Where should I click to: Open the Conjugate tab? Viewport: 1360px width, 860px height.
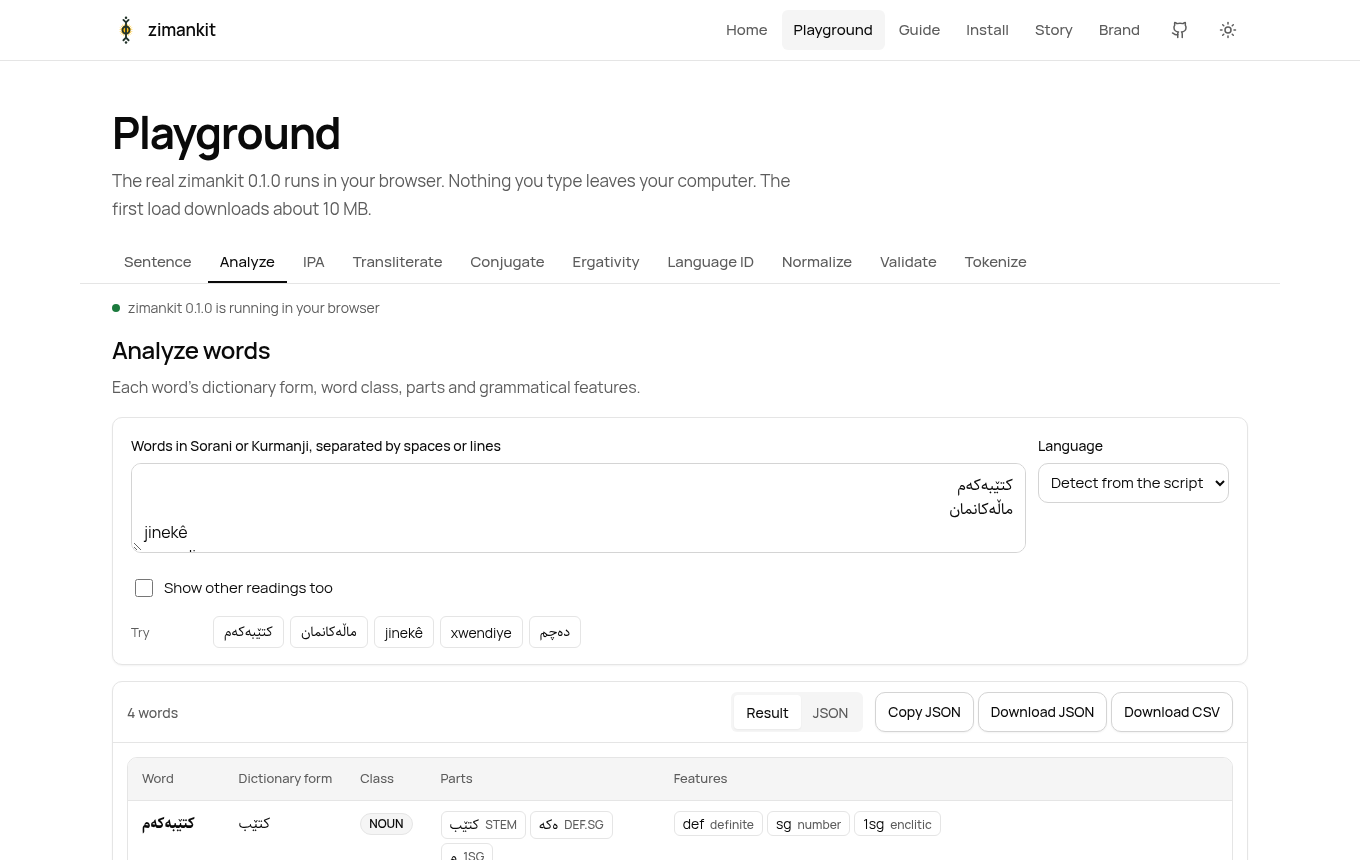(507, 262)
